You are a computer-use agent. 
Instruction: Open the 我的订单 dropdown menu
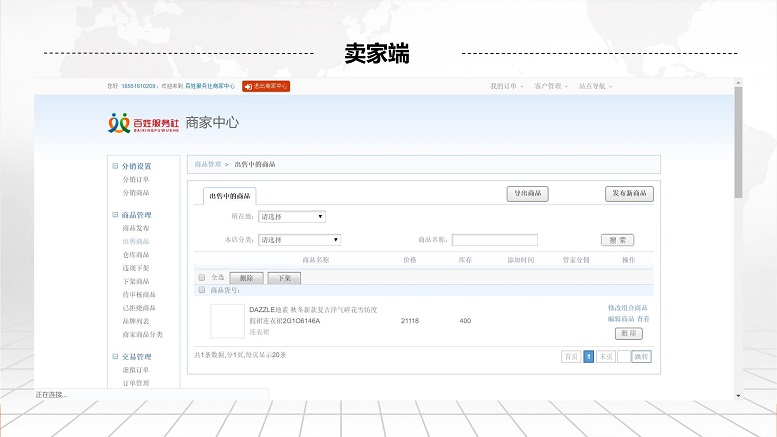[x=506, y=86]
